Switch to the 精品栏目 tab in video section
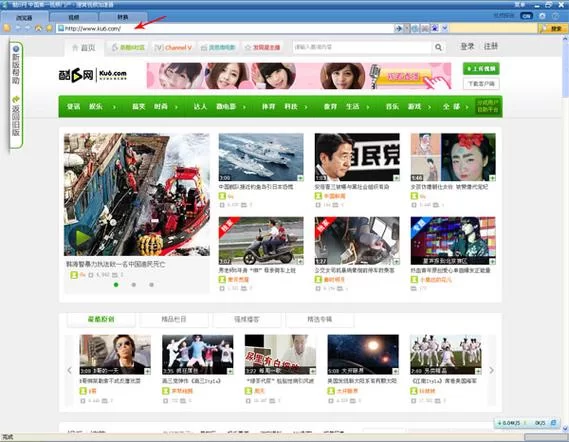 174,319
